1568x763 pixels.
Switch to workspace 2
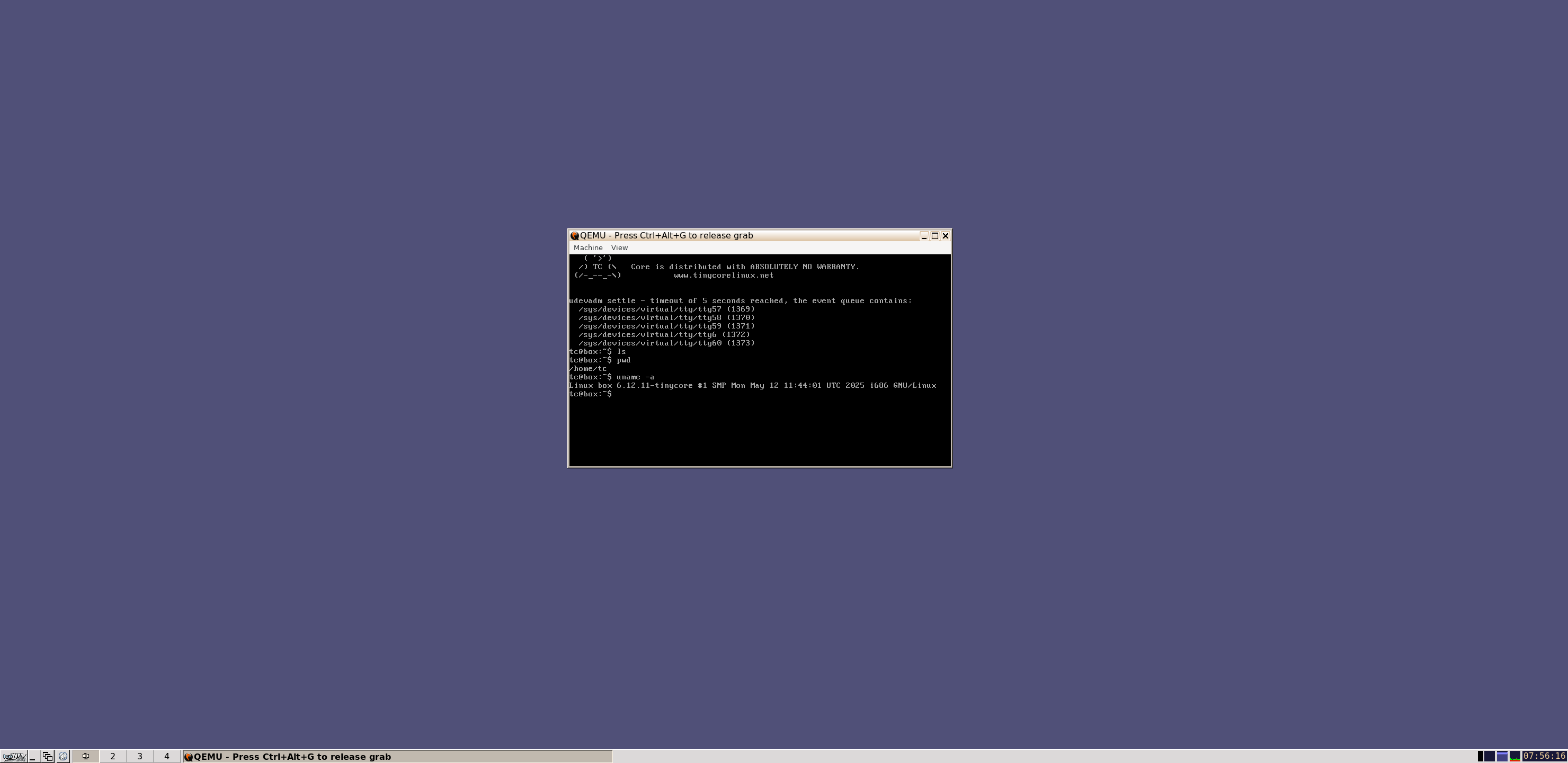[x=113, y=756]
